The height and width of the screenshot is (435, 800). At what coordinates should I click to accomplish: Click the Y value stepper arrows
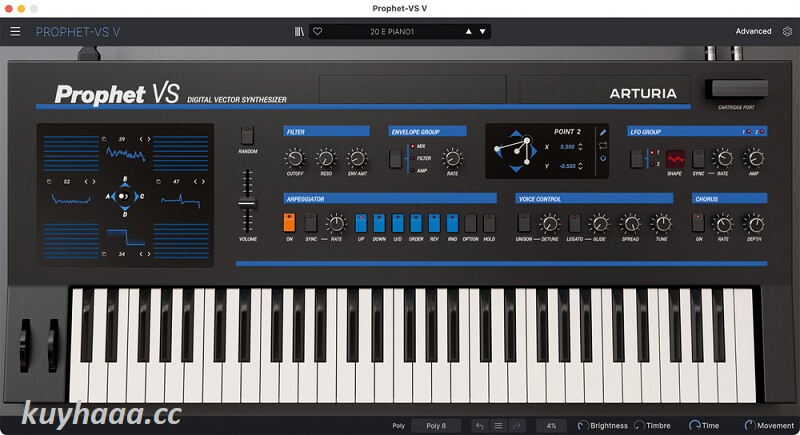point(580,166)
